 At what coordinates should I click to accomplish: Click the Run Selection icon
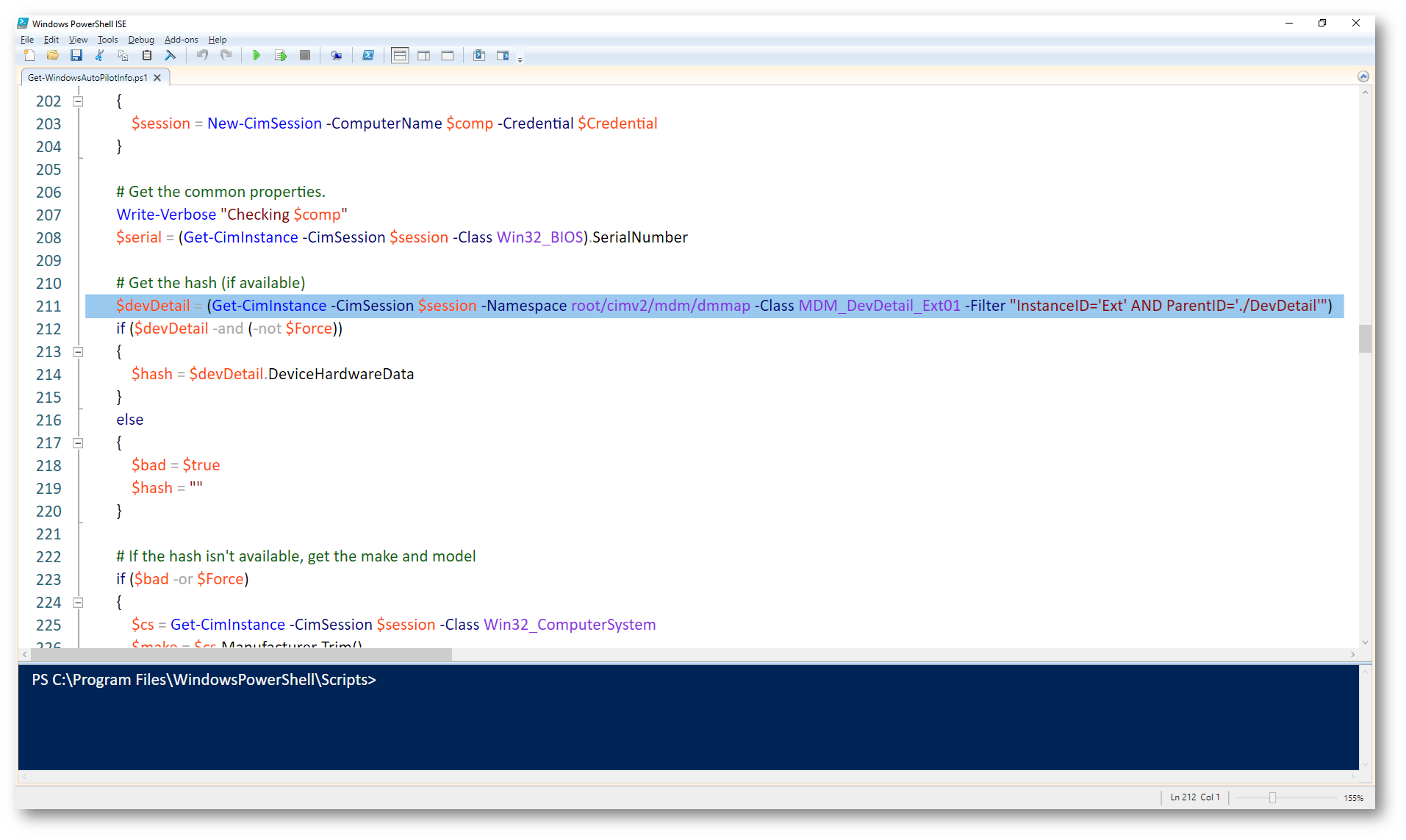coord(280,56)
